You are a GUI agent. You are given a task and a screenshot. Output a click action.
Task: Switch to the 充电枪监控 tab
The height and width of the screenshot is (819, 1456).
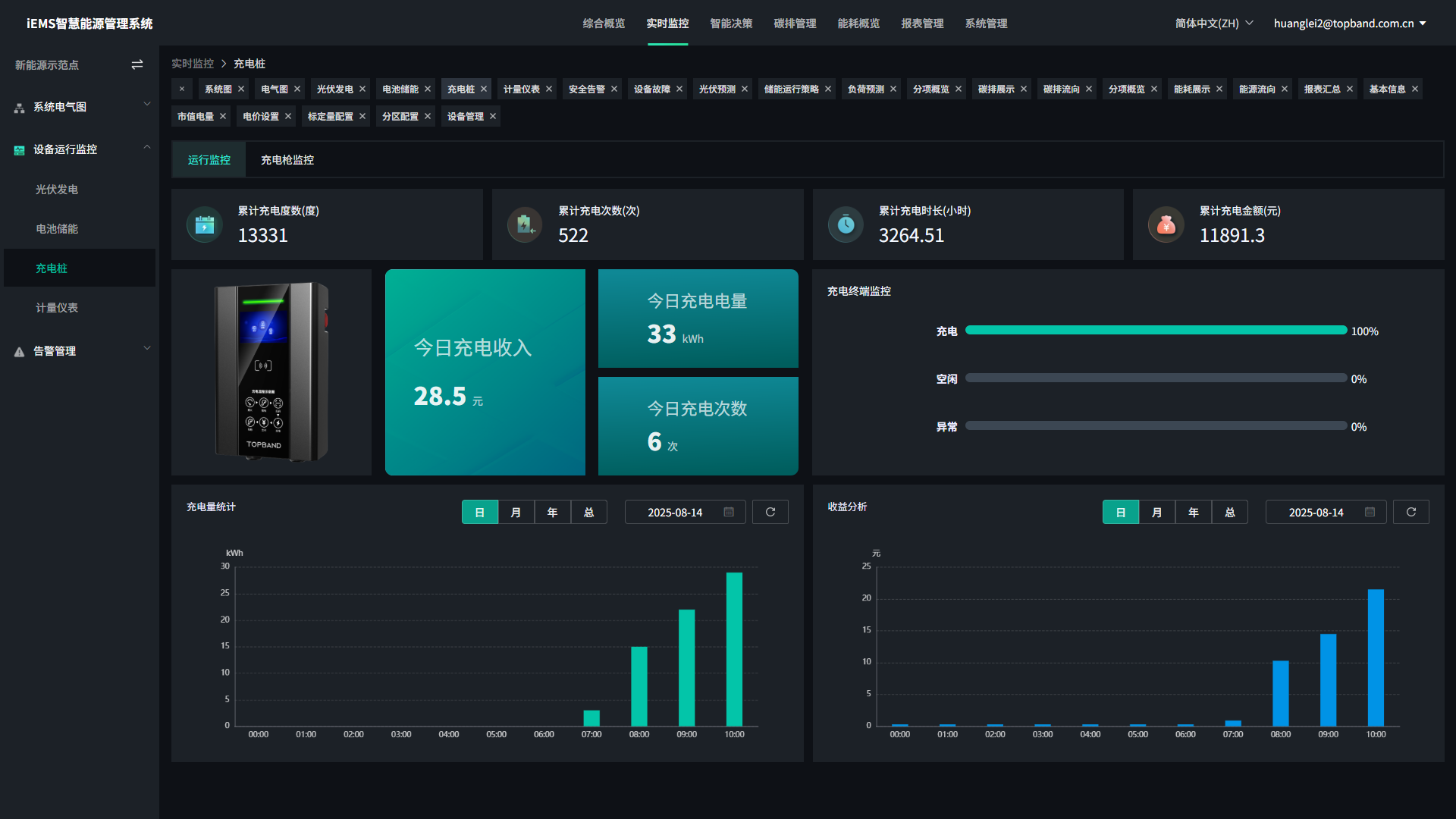click(287, 159)
